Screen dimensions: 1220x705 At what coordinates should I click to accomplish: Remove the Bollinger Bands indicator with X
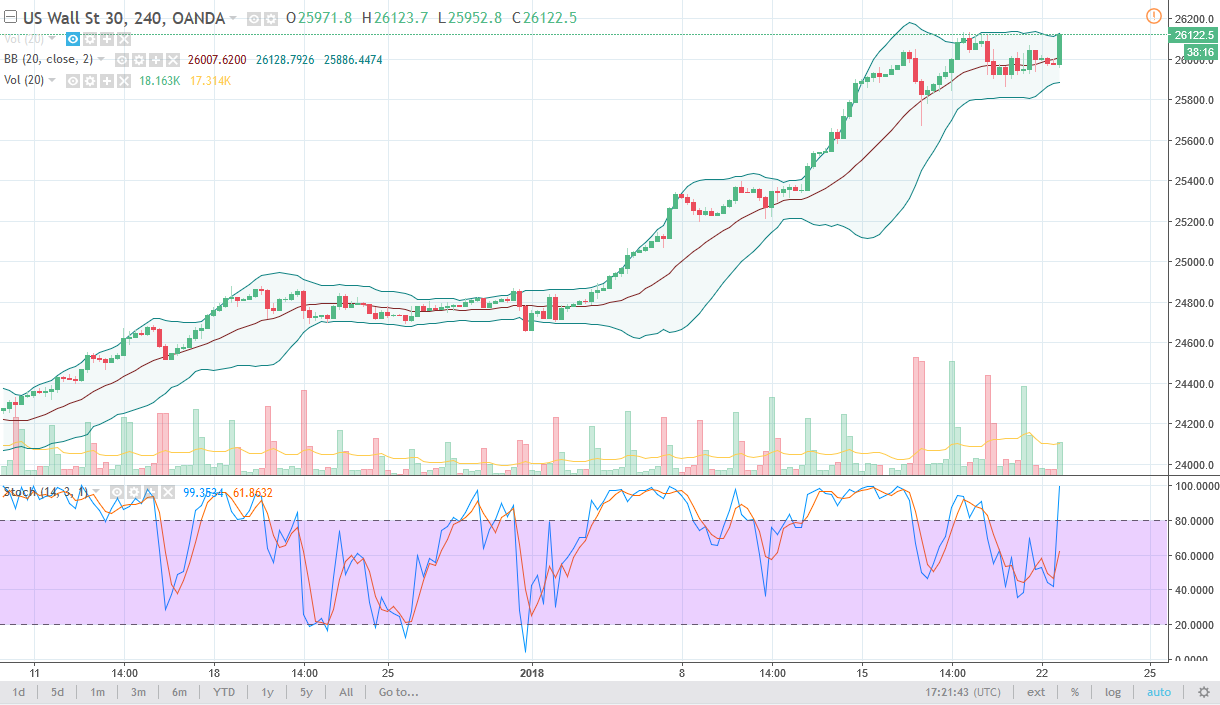click(173, 60)
